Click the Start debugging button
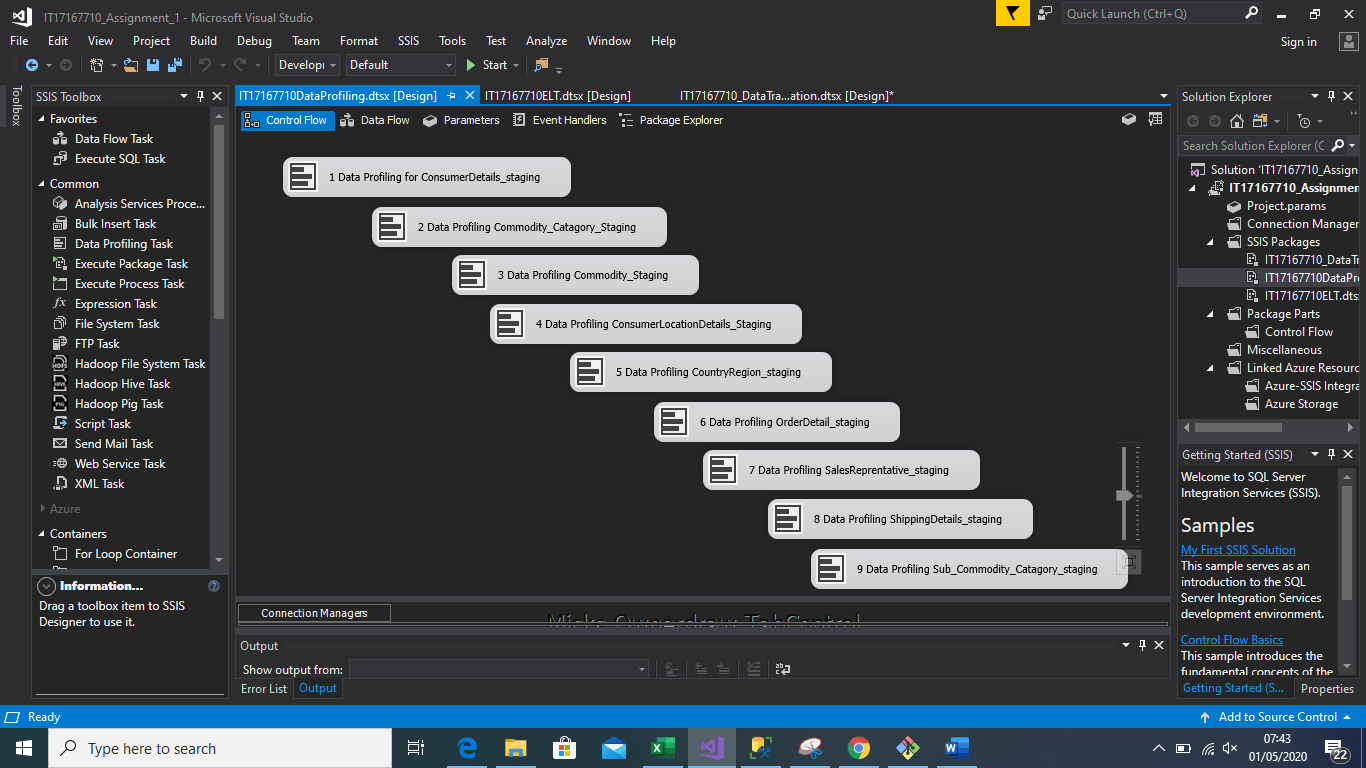Screen dimensions: 1366x768 click(488, 64)
